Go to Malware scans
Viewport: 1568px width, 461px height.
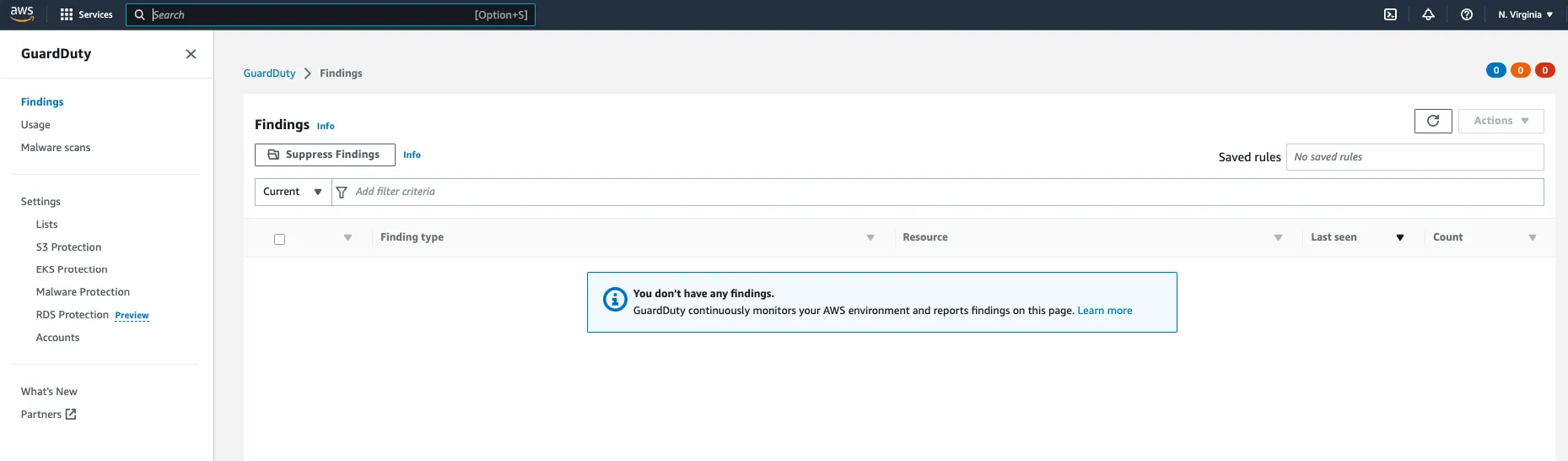tap(56, 148)
